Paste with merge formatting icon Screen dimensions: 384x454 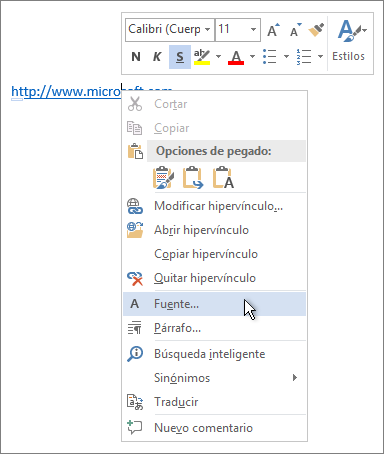point(193,178)
